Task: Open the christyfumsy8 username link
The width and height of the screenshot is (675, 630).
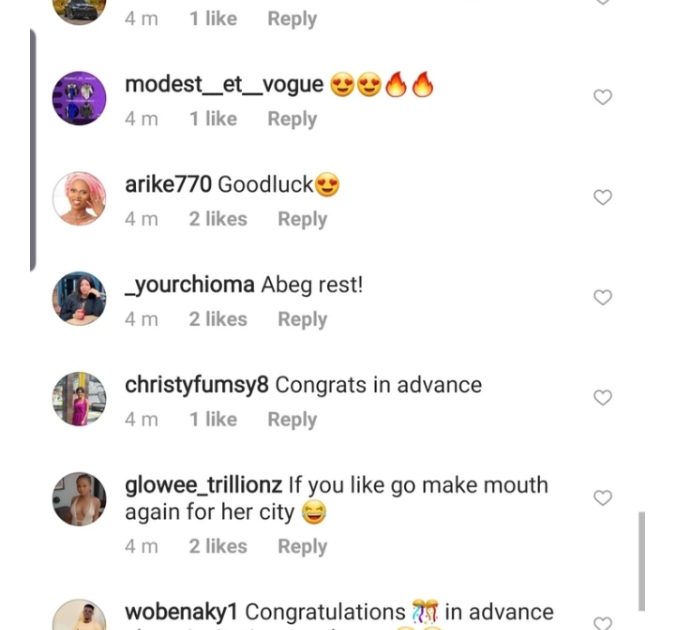Action: click(197, 385)
